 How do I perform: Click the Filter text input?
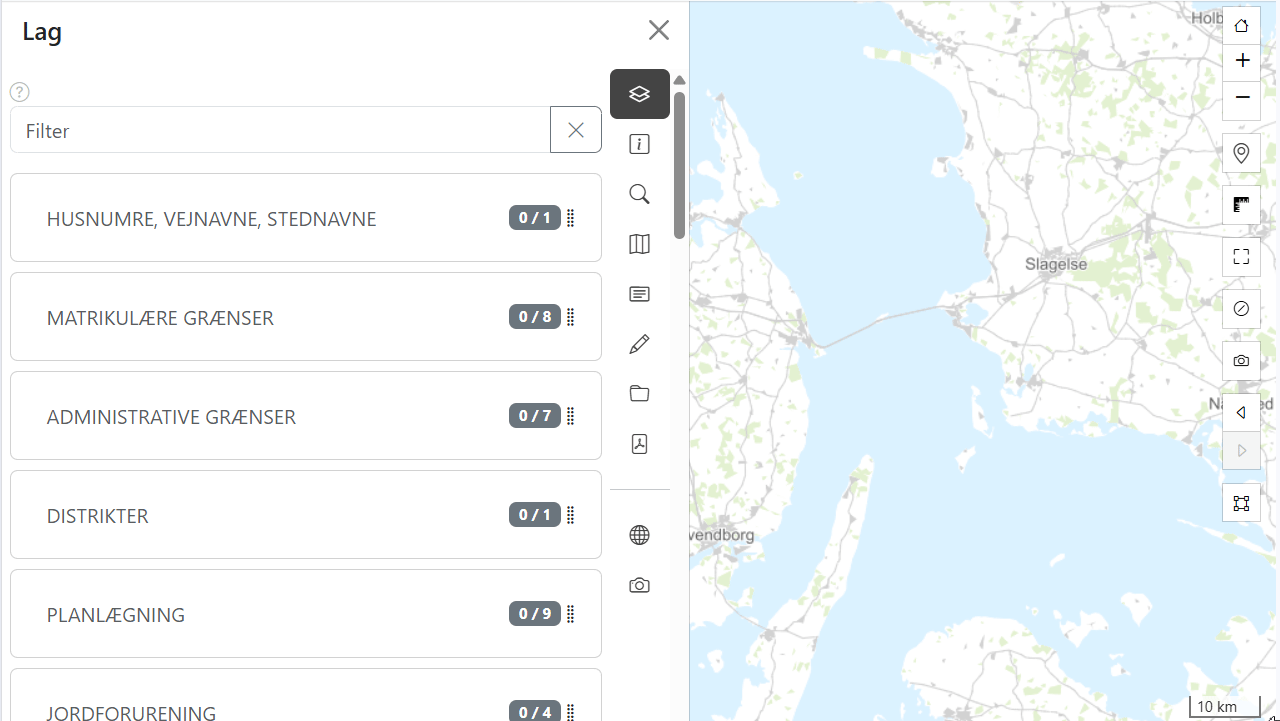click(x=280, y=130)
